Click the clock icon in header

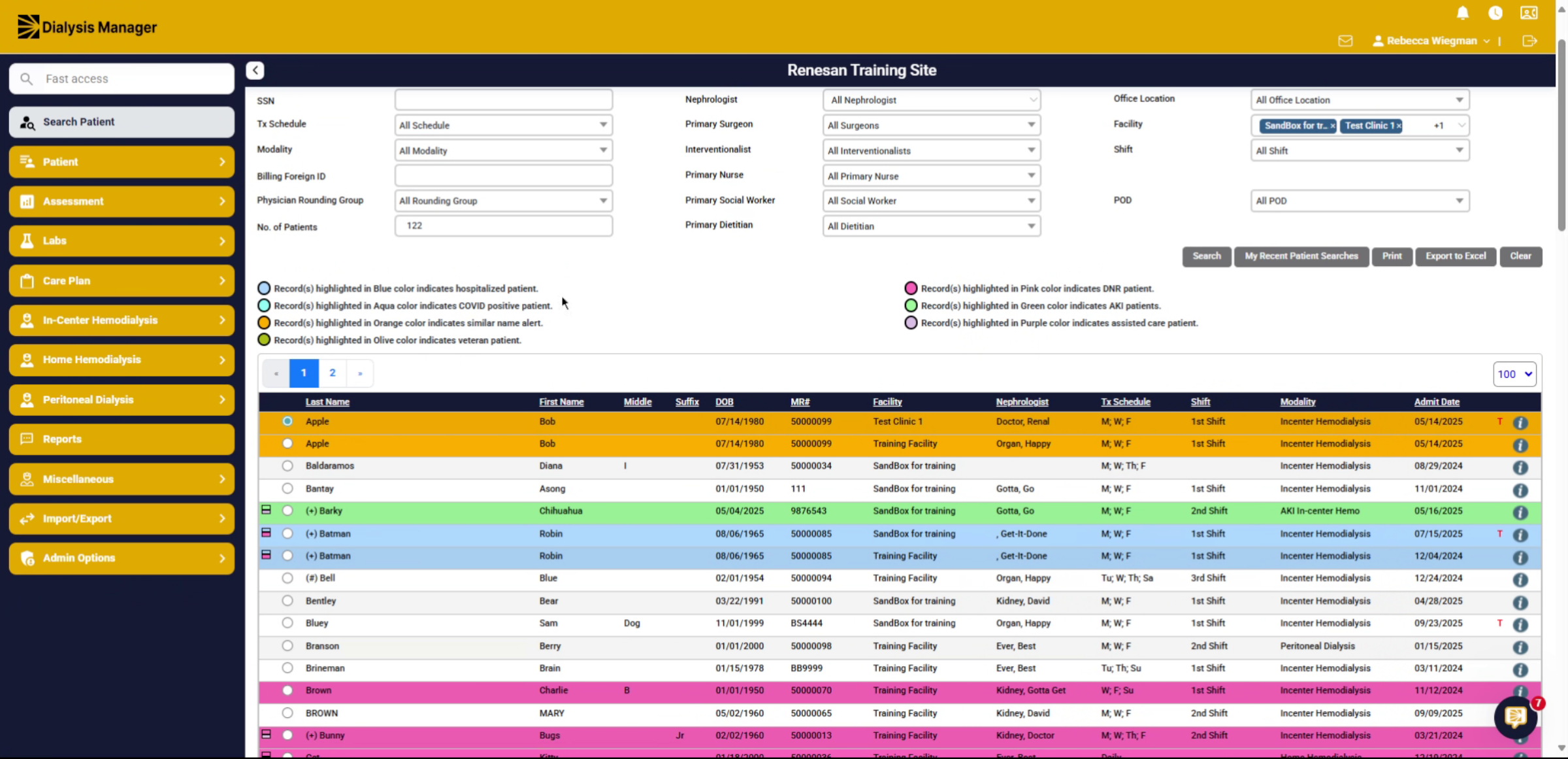[1495, 13]
